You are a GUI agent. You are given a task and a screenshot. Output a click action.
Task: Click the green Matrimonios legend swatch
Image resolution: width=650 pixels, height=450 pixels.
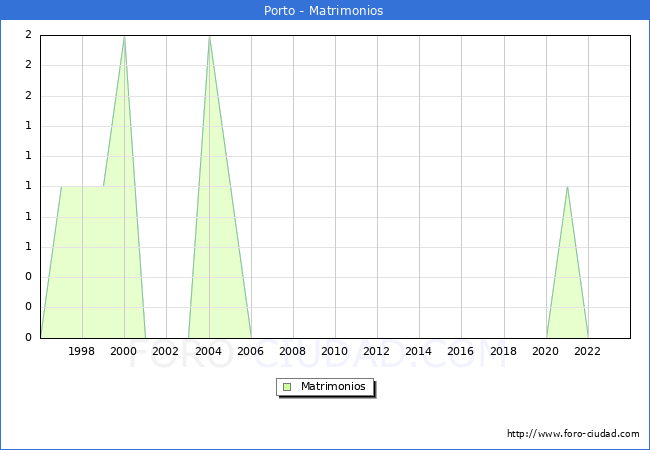pyautogui.click(x=286, y=386)
